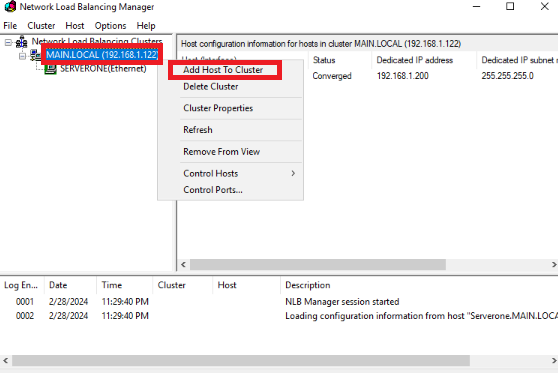
Task: Collapse the Network Load Balancing Clusters tree
Action: click(8, 43)
